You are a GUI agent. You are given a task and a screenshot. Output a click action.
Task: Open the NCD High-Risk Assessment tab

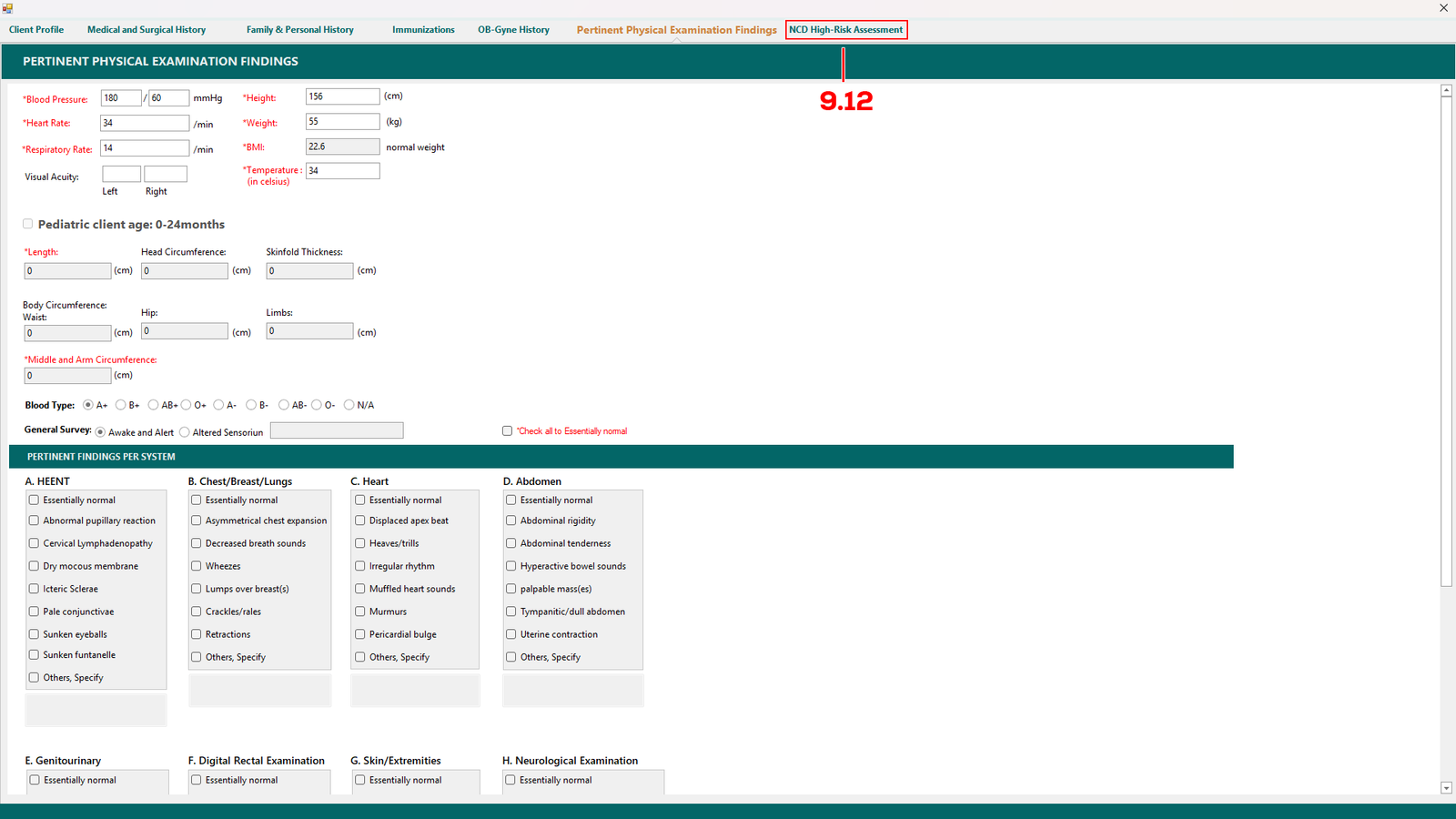(x=845, y=30)
